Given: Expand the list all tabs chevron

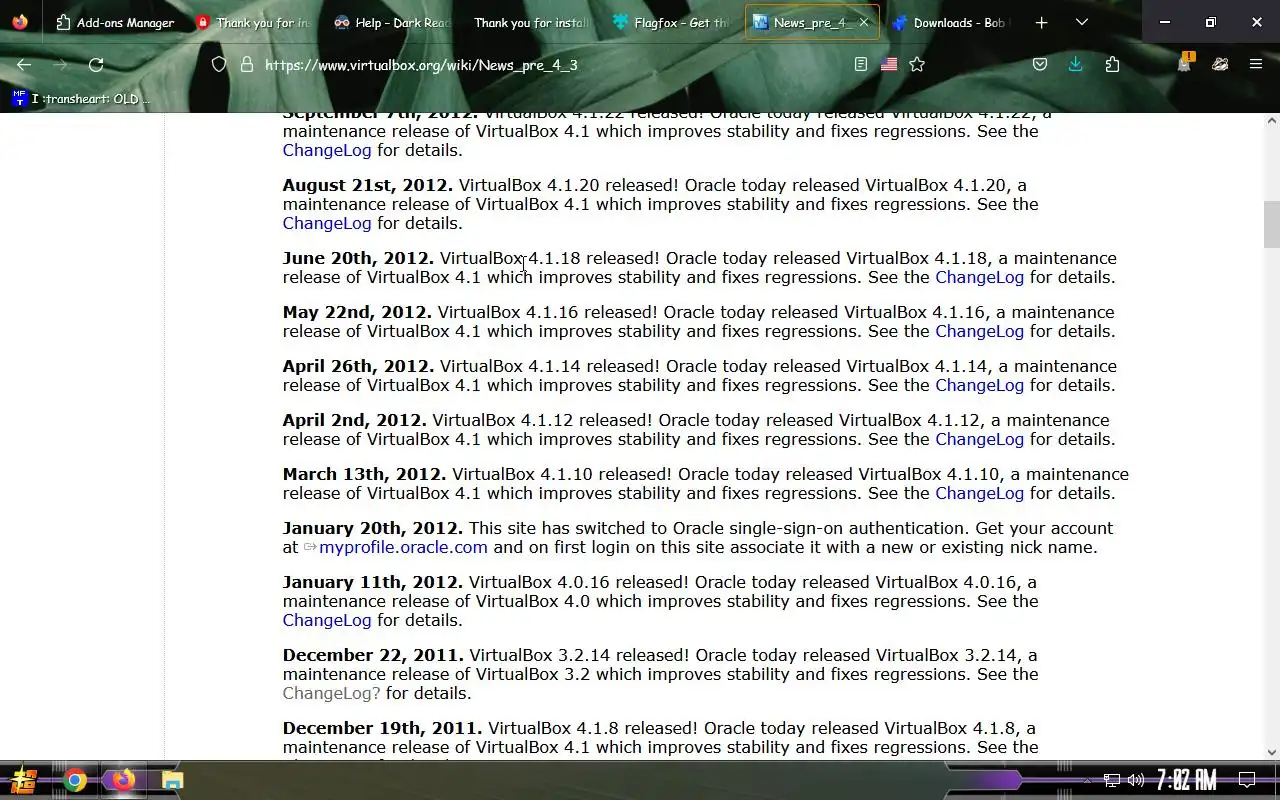Looking at the screenshot, I should 1082,22.
